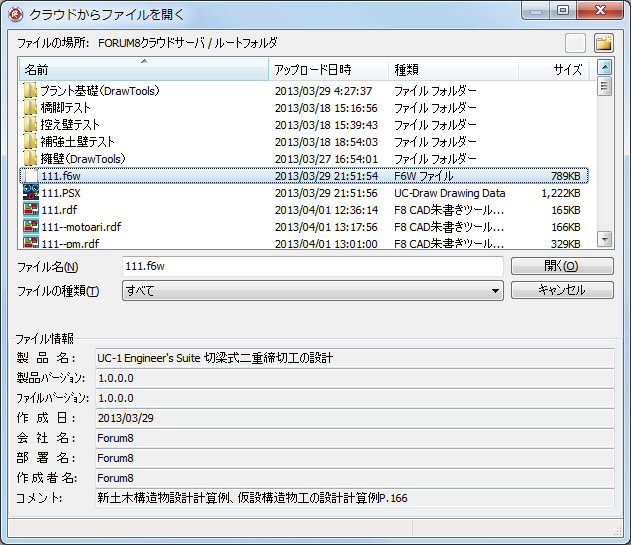Close the クラウドからファイルを開く dialog
Image resolution: width=631 pixels, height=545 pixels.
(x=600, y=10)
